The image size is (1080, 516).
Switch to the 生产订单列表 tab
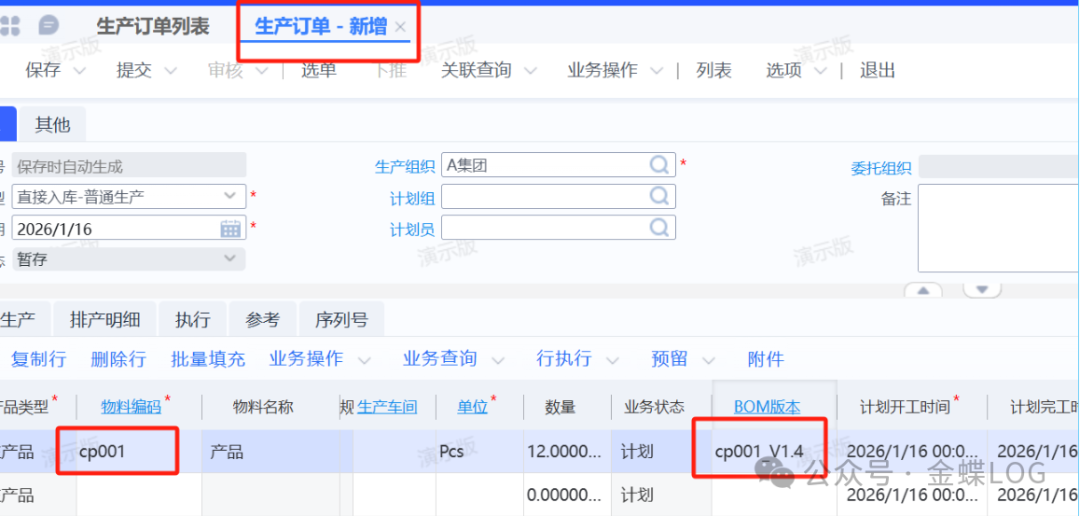152,27
